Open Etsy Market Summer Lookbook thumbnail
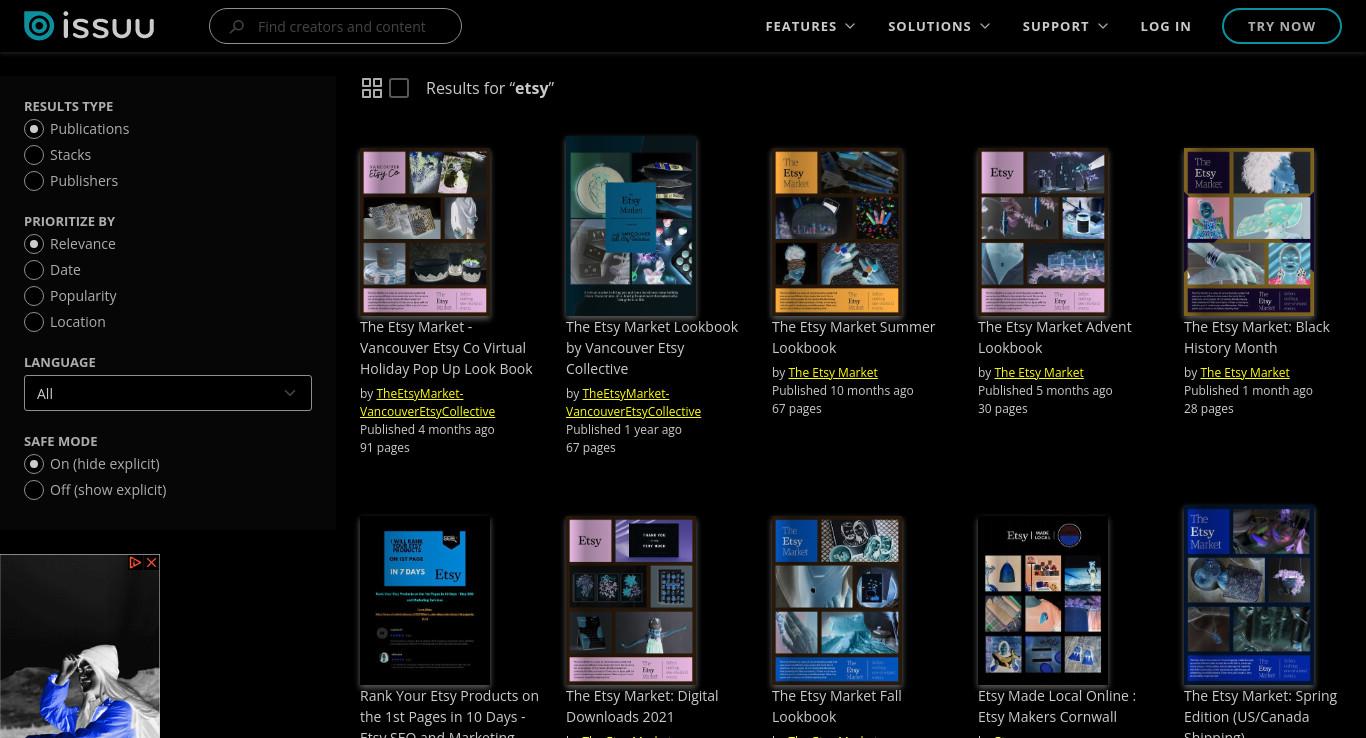This screenshot has height=738, width=1366. (x=837, y=233)
